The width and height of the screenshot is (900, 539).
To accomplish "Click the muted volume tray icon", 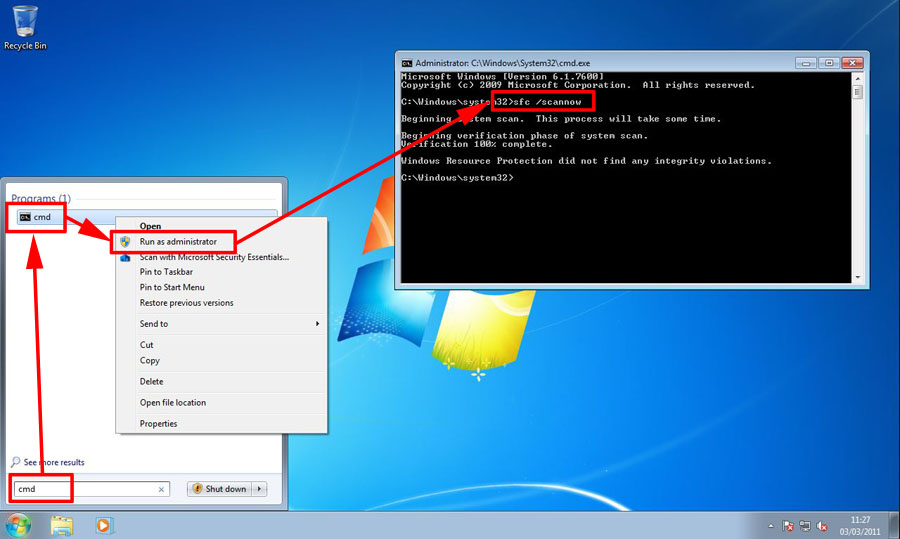I will click(822, 526).
